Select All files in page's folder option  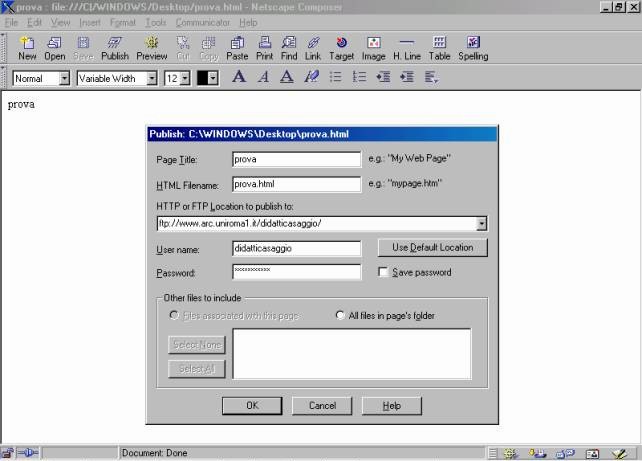(341, 315)
